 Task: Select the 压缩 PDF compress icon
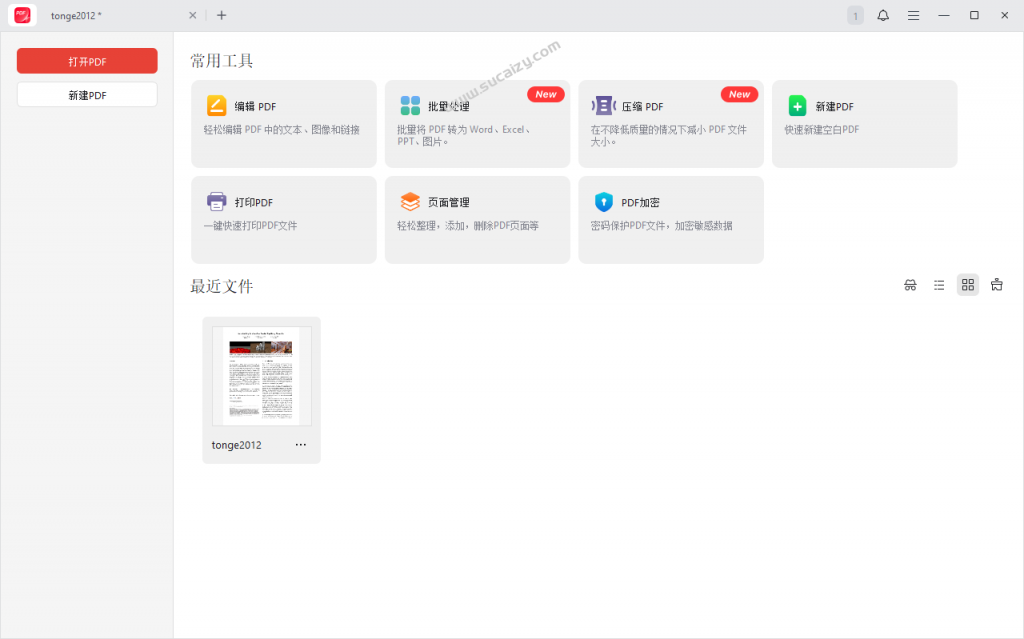click(x=604, y=106)
